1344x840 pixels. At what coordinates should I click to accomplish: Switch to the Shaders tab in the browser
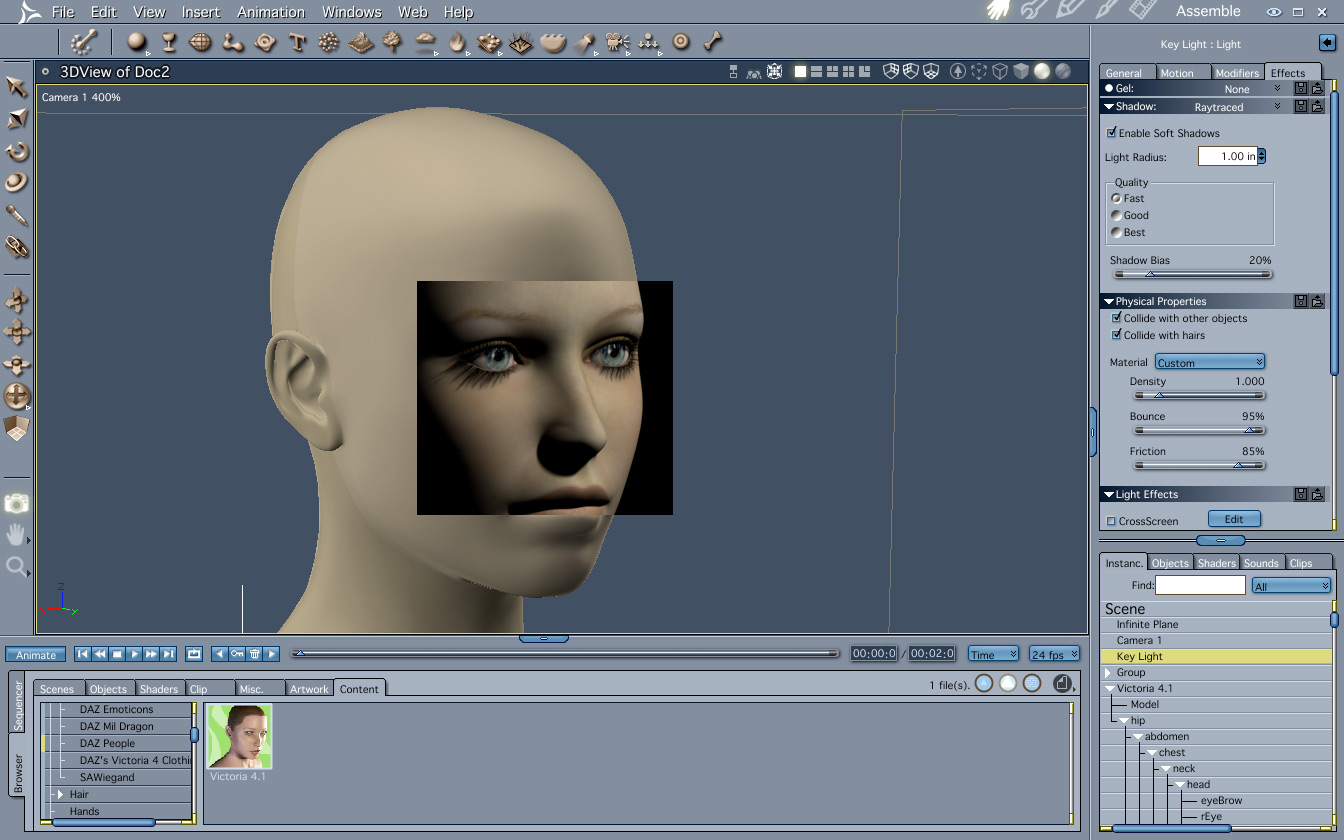click(x=159, y=689)
